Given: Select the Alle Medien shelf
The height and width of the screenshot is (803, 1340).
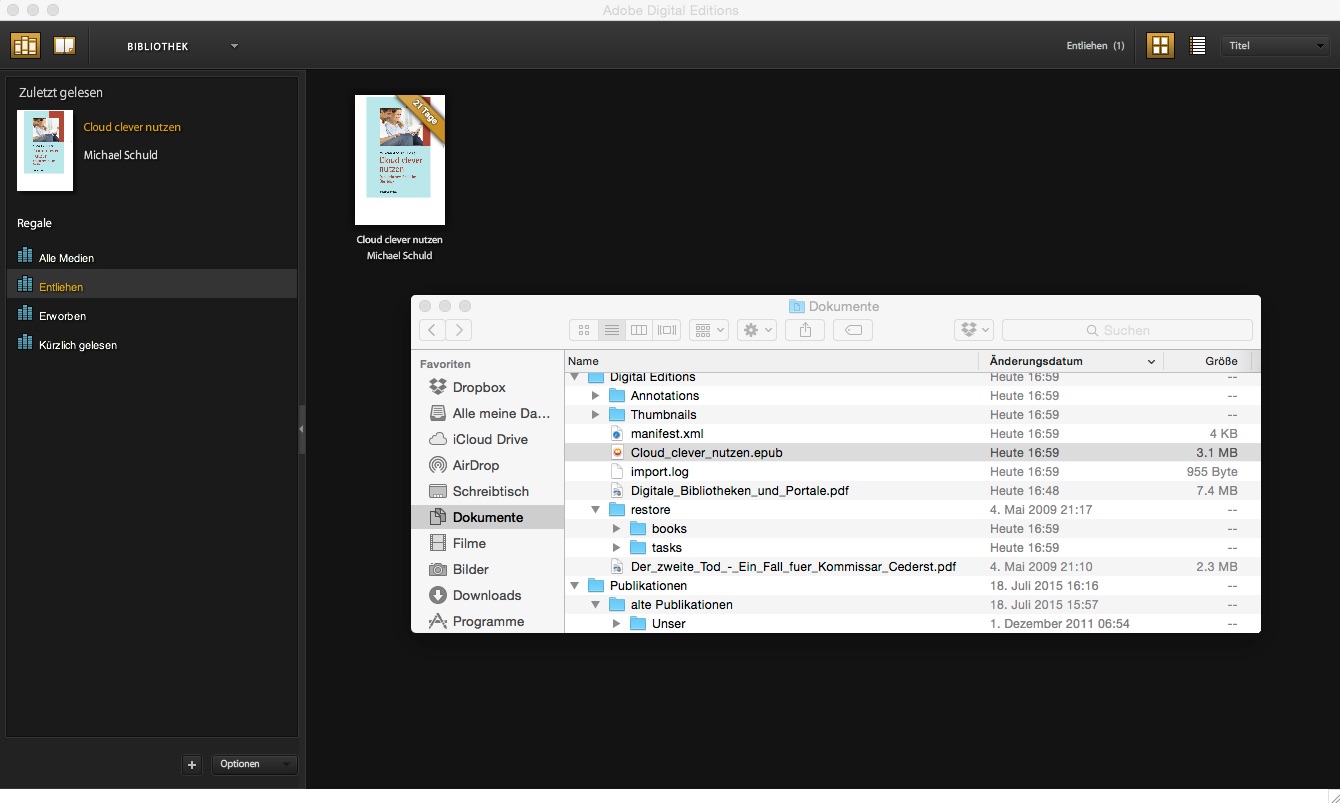Looking at the screenshot, I should pos(66,258).
